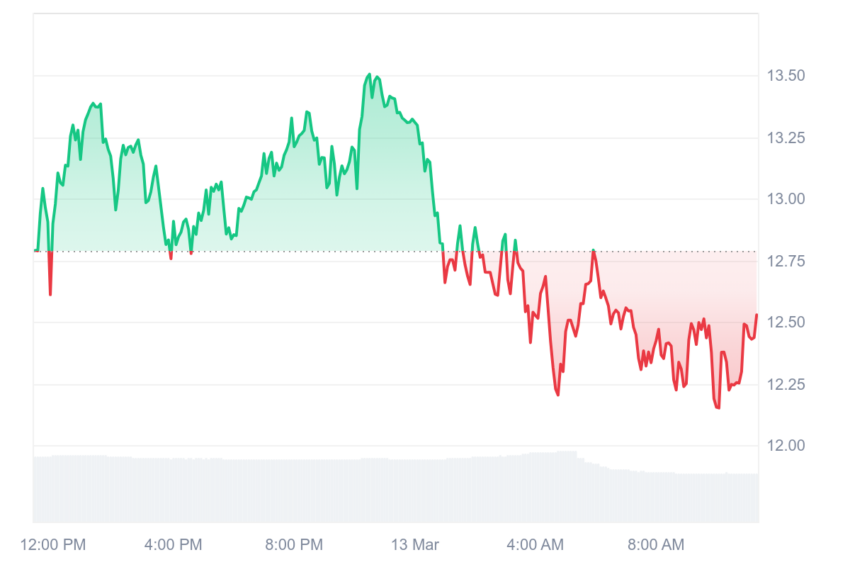Screen dimensions: 850x567
Task: Click the 13.50 price axis label
Action: [x=785, y=75]
